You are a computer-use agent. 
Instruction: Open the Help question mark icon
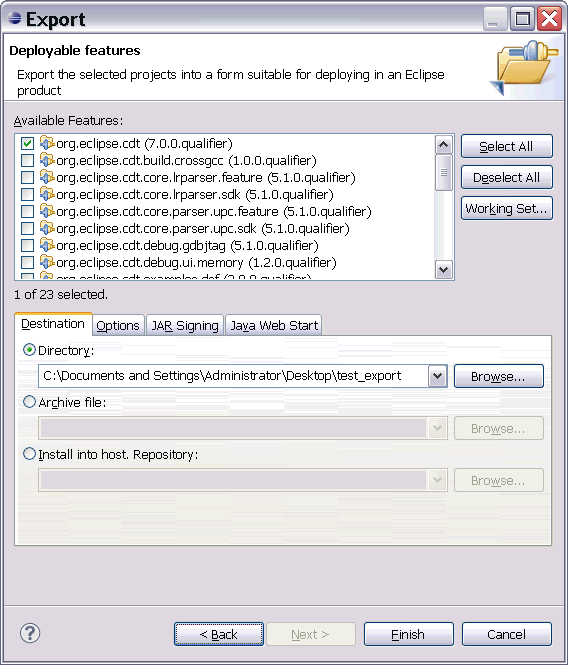30,634
